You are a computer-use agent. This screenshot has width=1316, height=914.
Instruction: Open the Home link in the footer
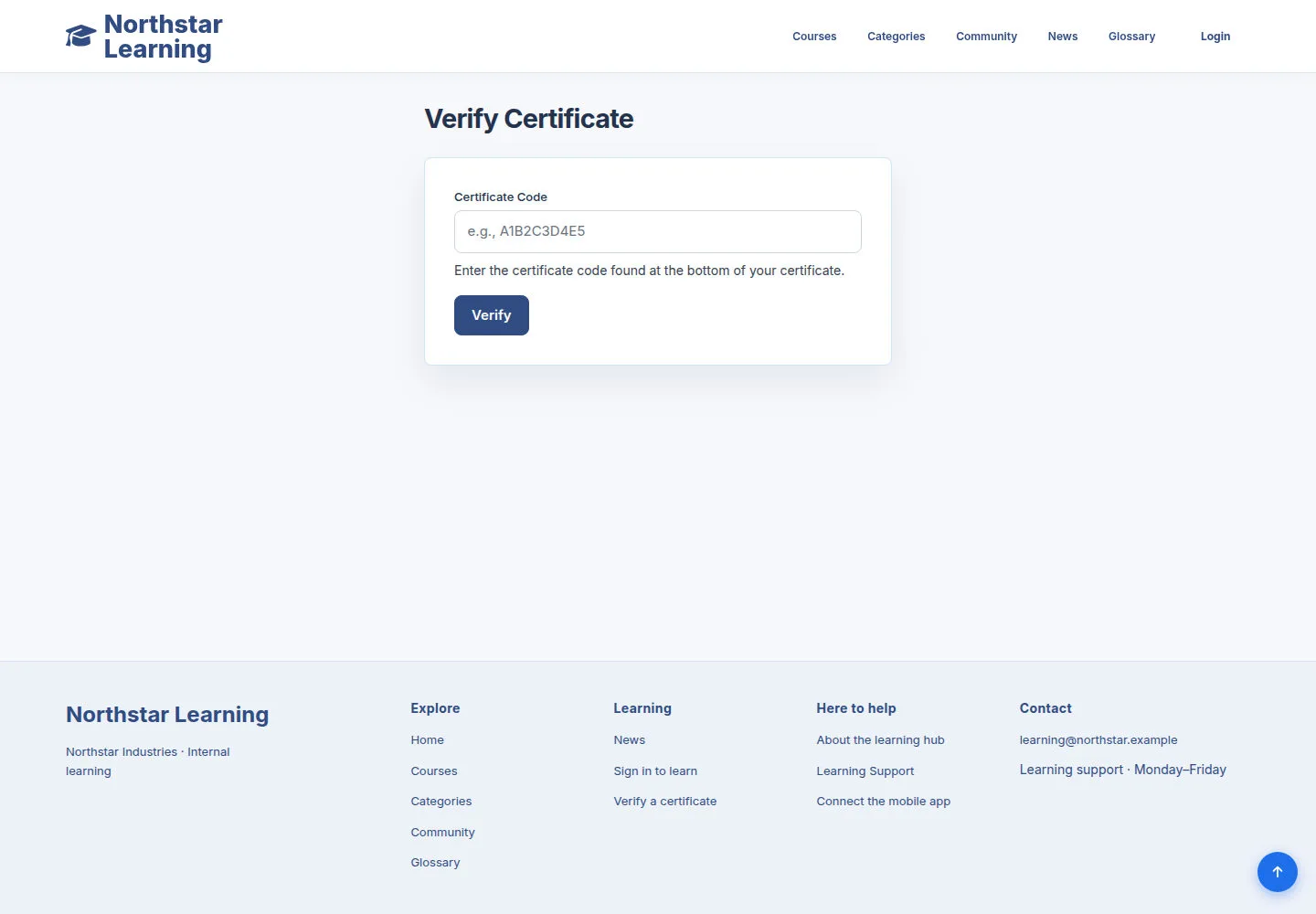click(427, 740)
